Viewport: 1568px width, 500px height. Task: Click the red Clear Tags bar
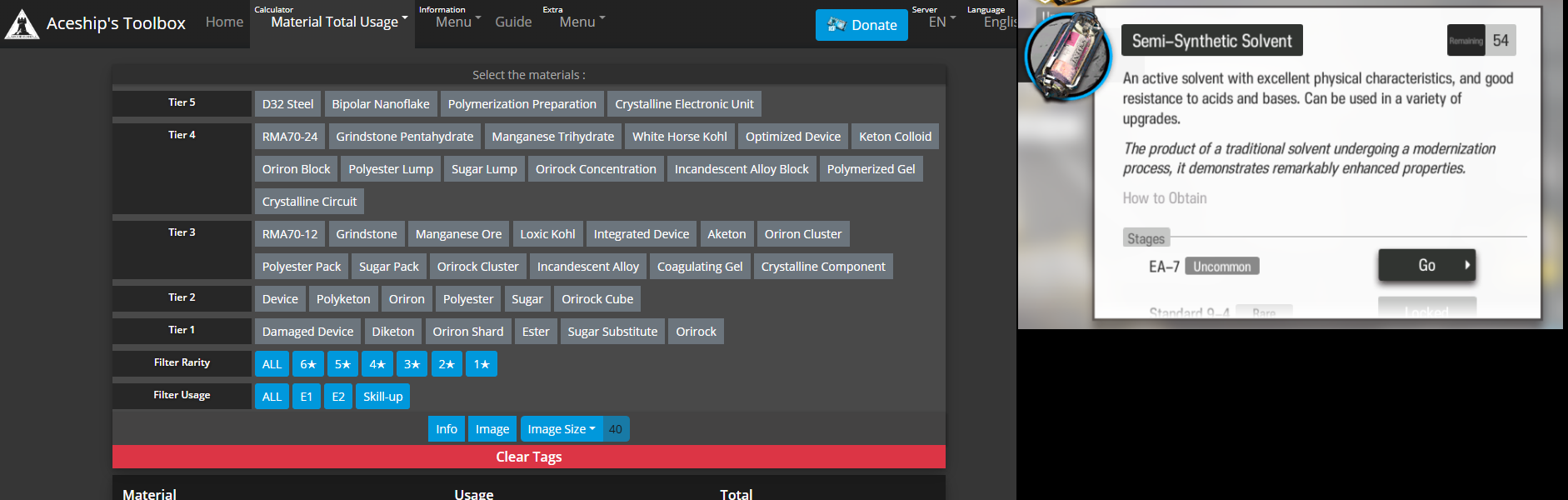[x=529, y=457]
